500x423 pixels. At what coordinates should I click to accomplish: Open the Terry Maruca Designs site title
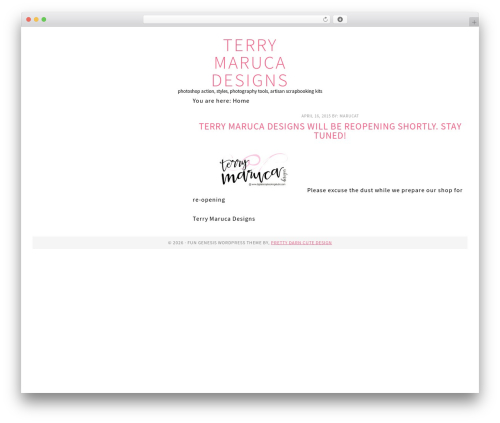pyautogui.click(x=250, y=63)
